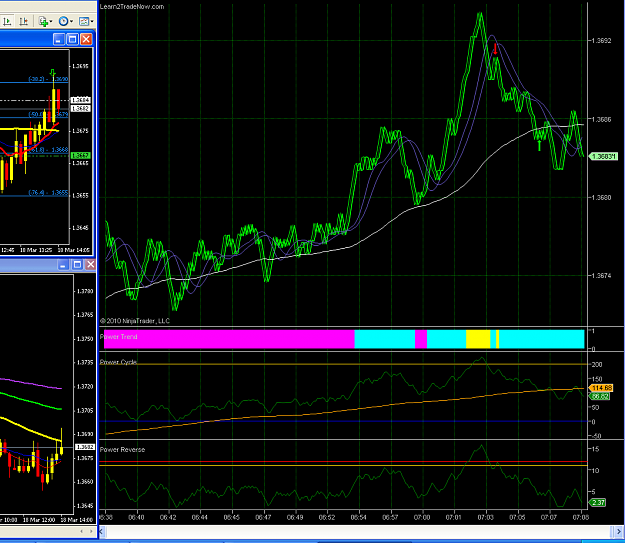Click the Power Cycle panel label
Screen dimensions: 625x543
[x=118, y=362]
